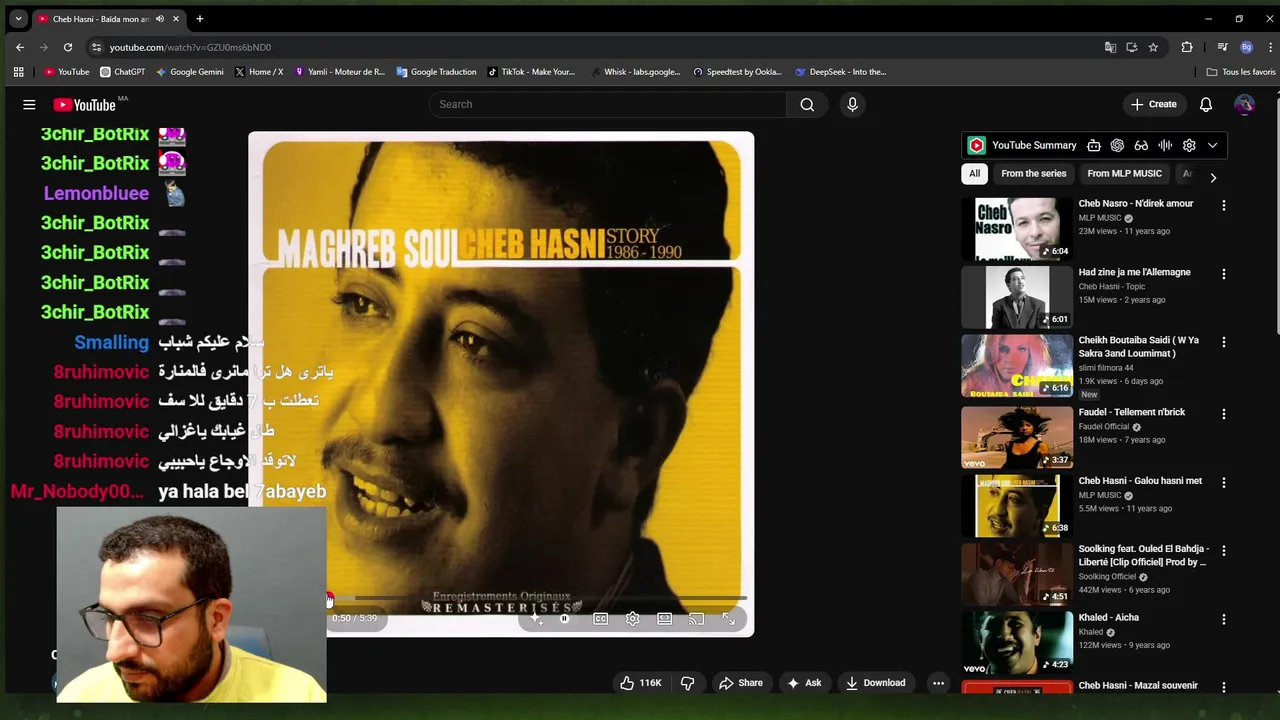Open Google Gemini bookmark
Screen dimensions: 1280x720
click(189, 72)
